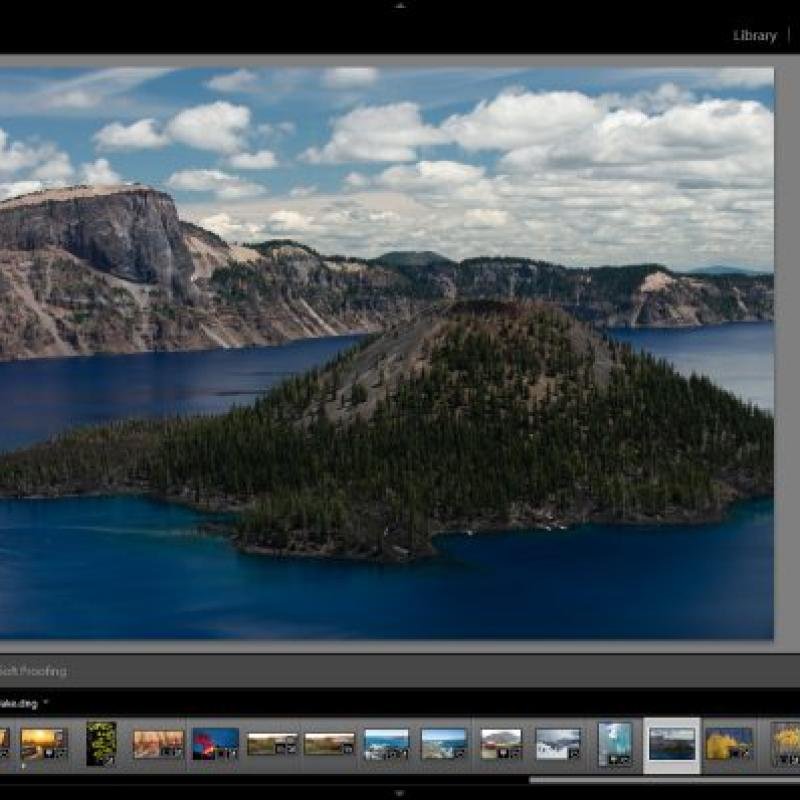Click the filmstrip horizontal scrollbar
Viewport: 800px width, 800px height.
click(664, 780)
